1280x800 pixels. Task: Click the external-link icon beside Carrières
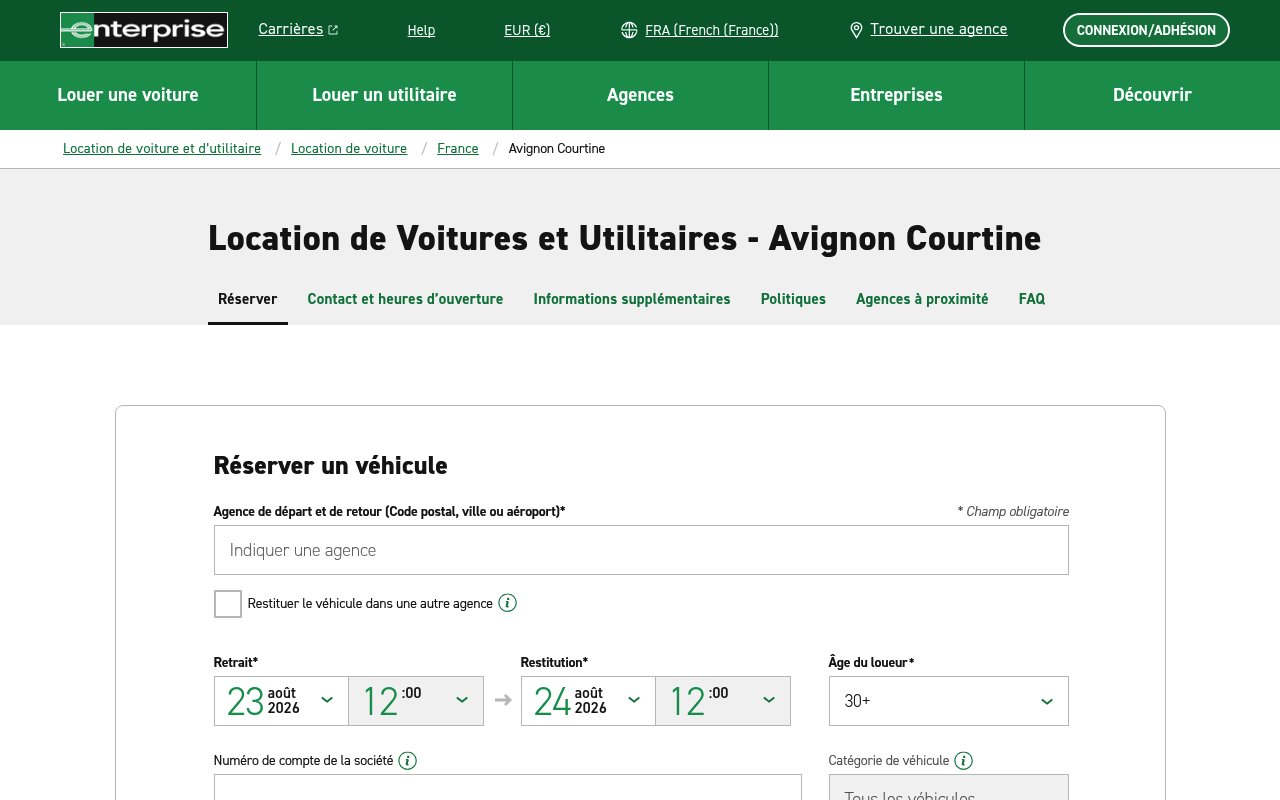coord(333,30)
